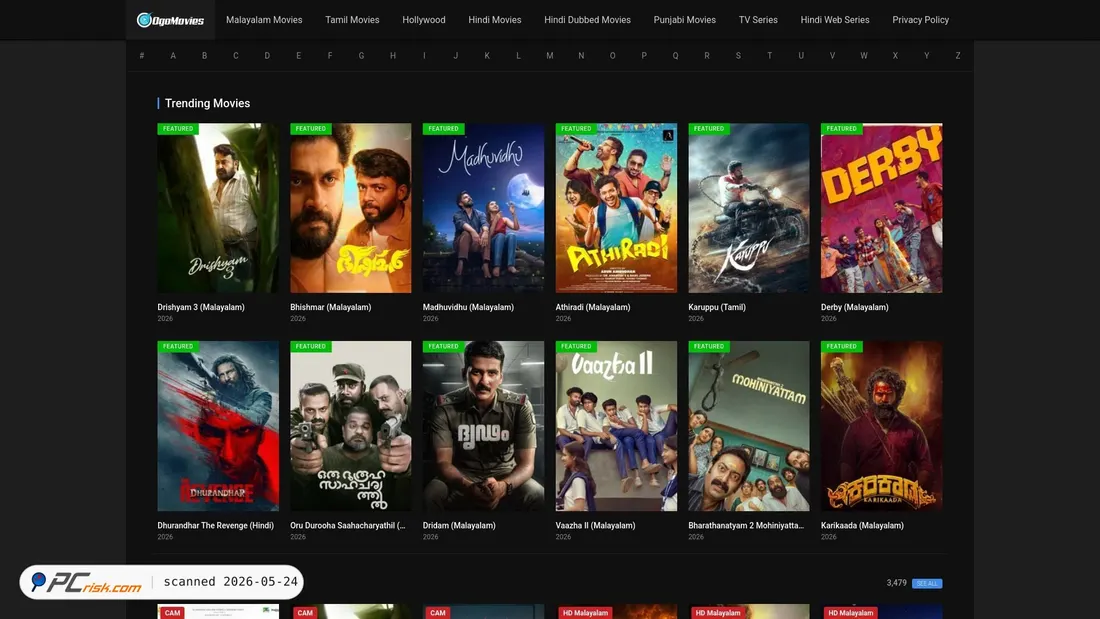Image resolution: width=1100 pixels, height=619 pixels.
Task: Open the Madhuvidhu poster thumbnail
Action: 483,208
